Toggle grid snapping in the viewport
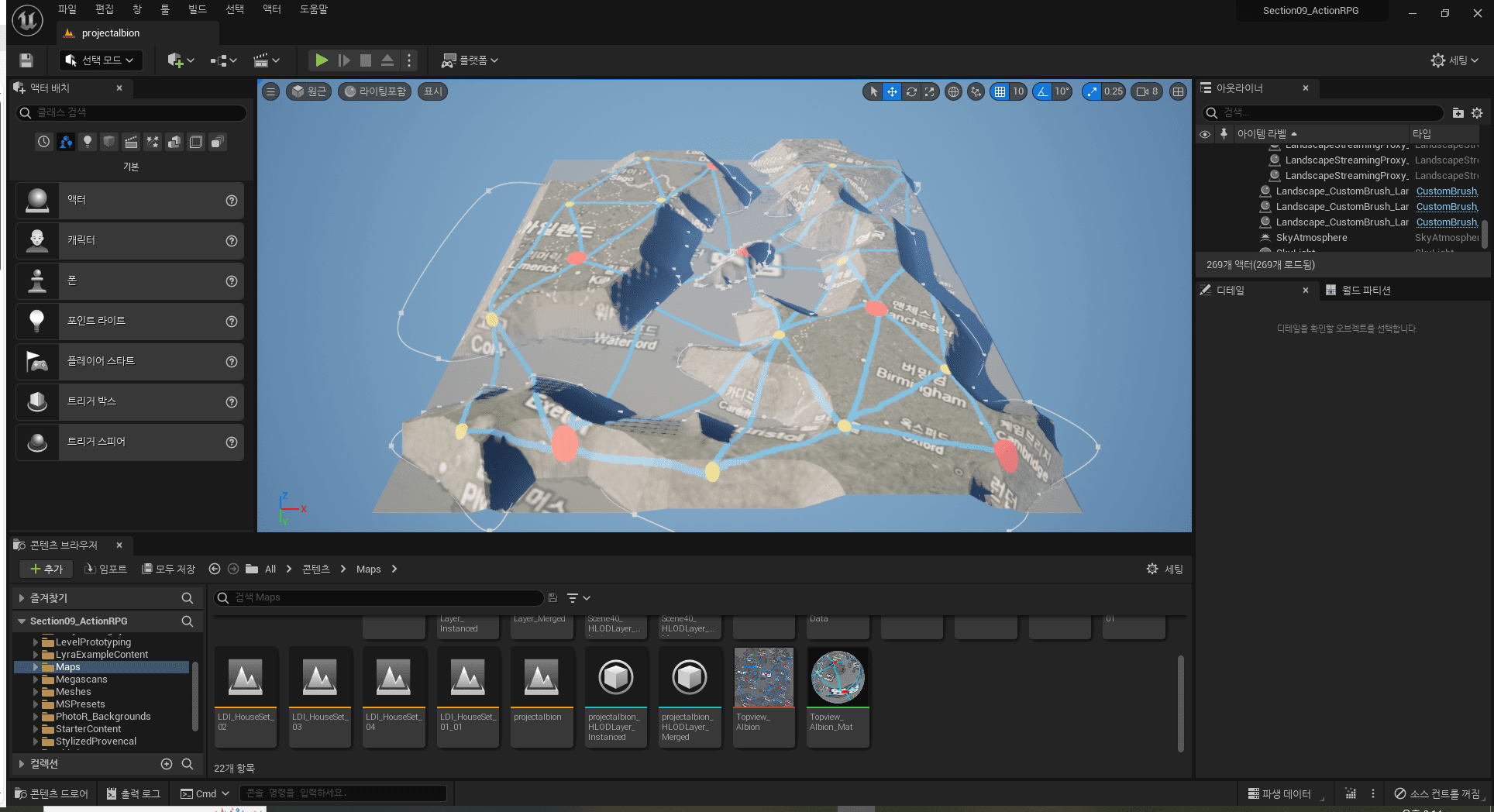This screenshot has height=812, width=1494. [1000, 91]
